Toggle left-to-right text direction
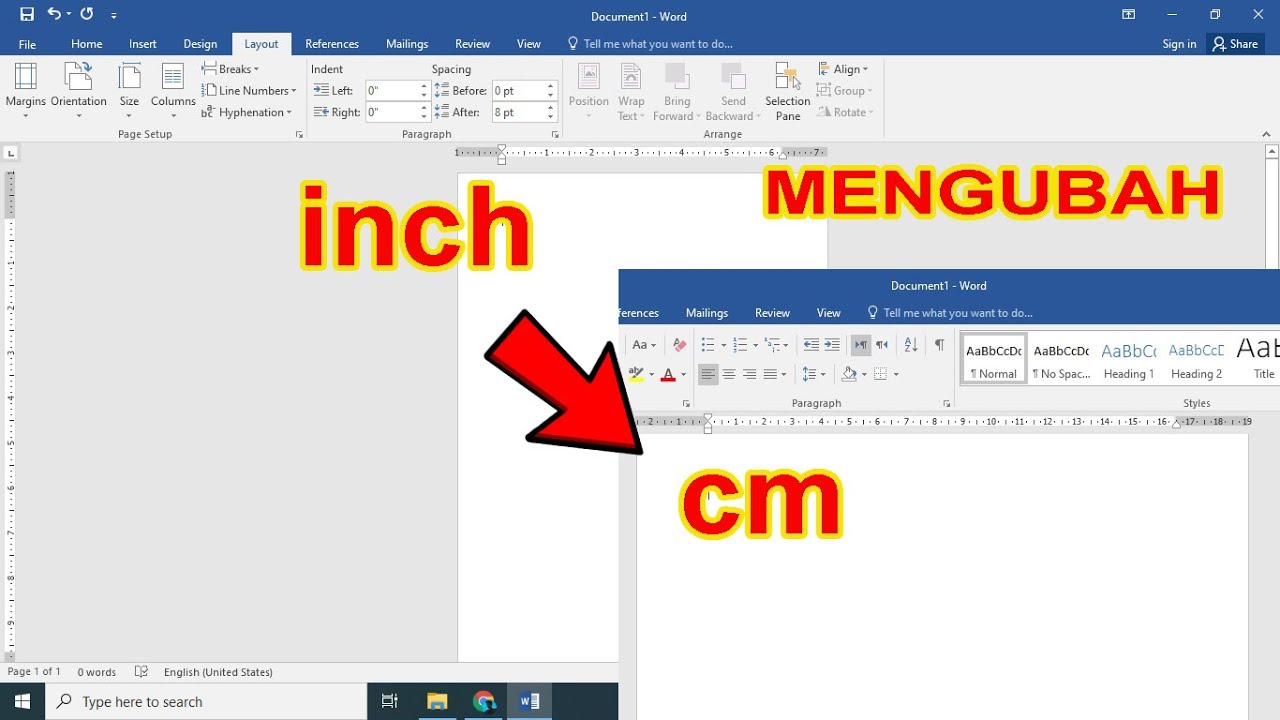This screenshot has height=720, width=1280. [861, 345]
